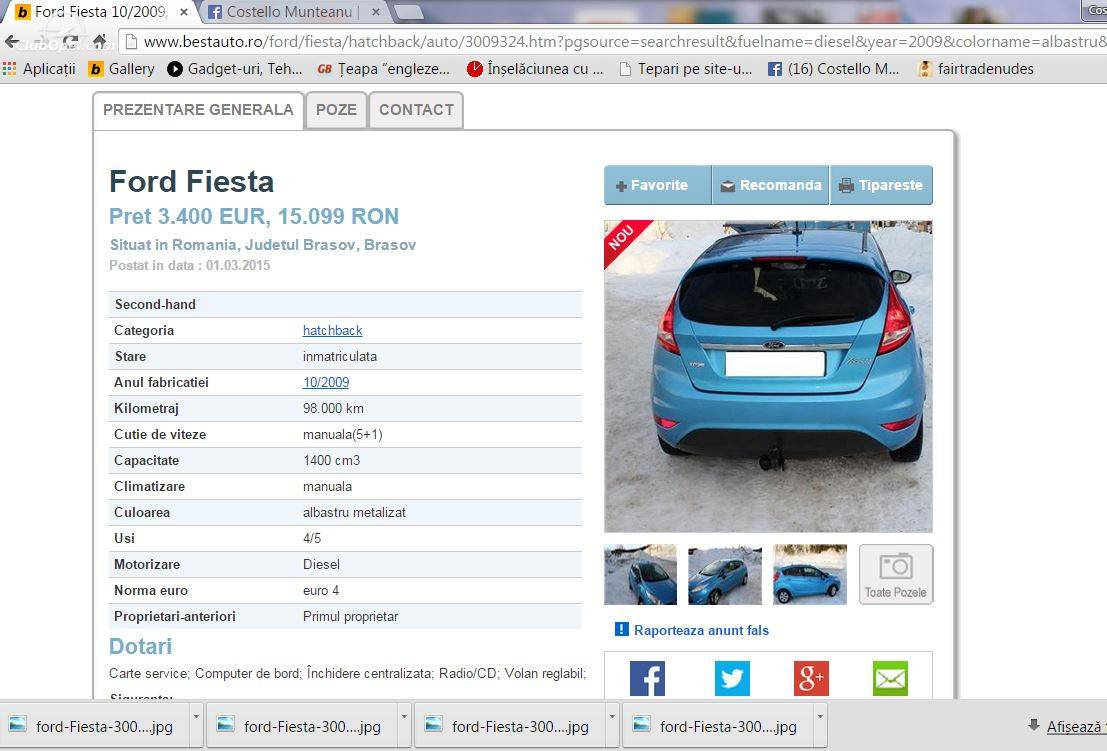Close the Ford Fiesta 10/2009 tab
Screen dimensions: 1107x751
pyautogui.click(x=184, y=12)
